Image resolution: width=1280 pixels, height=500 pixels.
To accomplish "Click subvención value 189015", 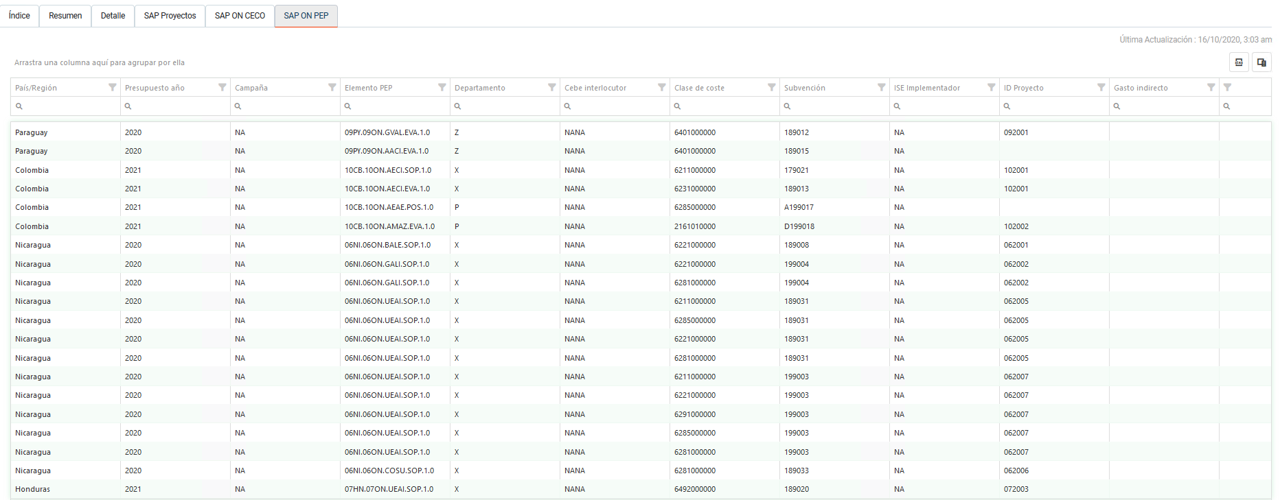I will click(835, 151).
